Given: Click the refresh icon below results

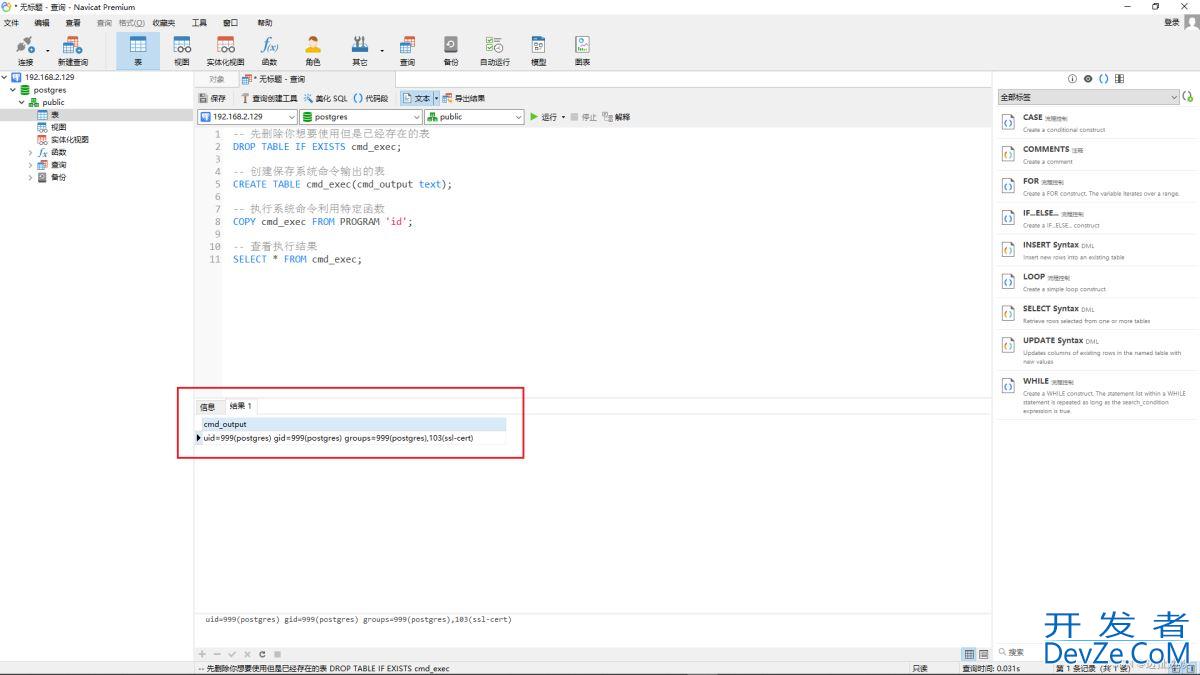Looking at the screenshot, I should tap(262, 654).
